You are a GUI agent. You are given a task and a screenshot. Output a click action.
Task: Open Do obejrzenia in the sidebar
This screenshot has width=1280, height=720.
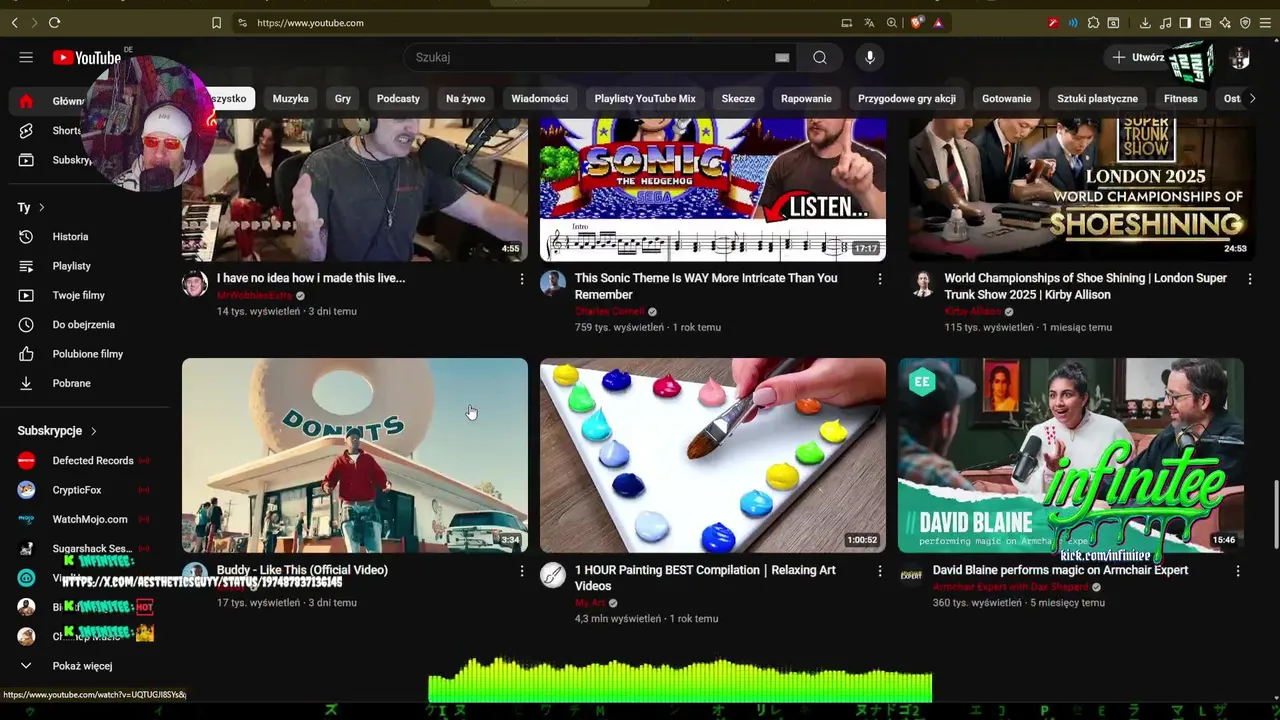pos(85,324)
